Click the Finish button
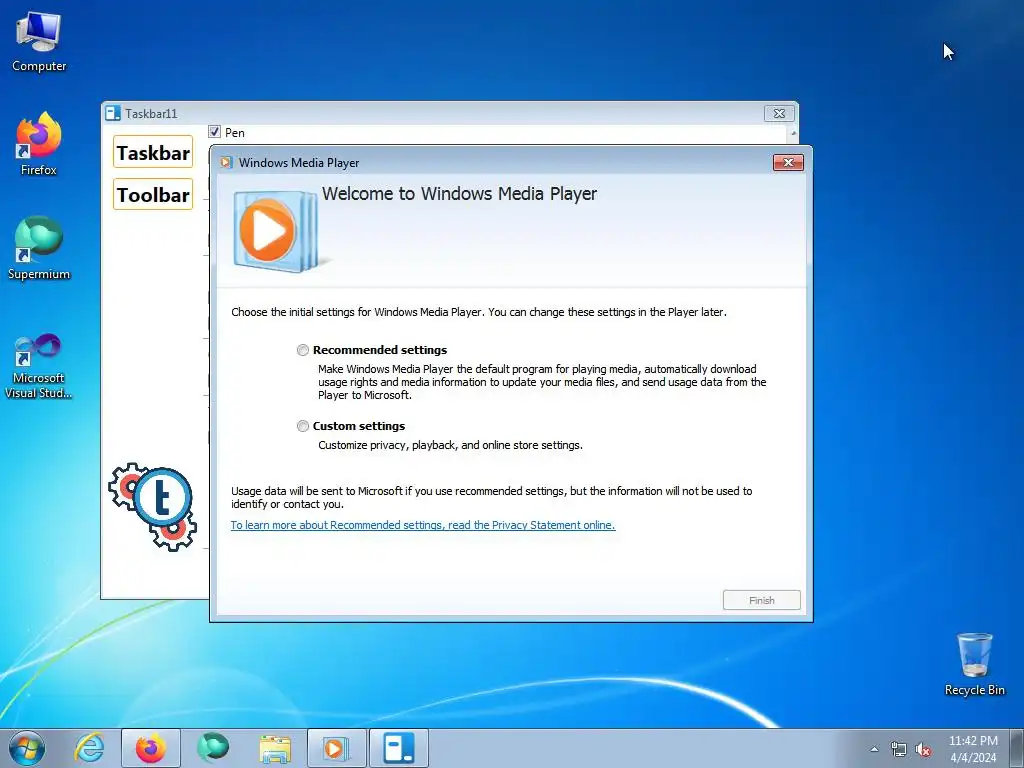Screen dimensions: 1024x768 pyautogui.click(x=761, y=600)
